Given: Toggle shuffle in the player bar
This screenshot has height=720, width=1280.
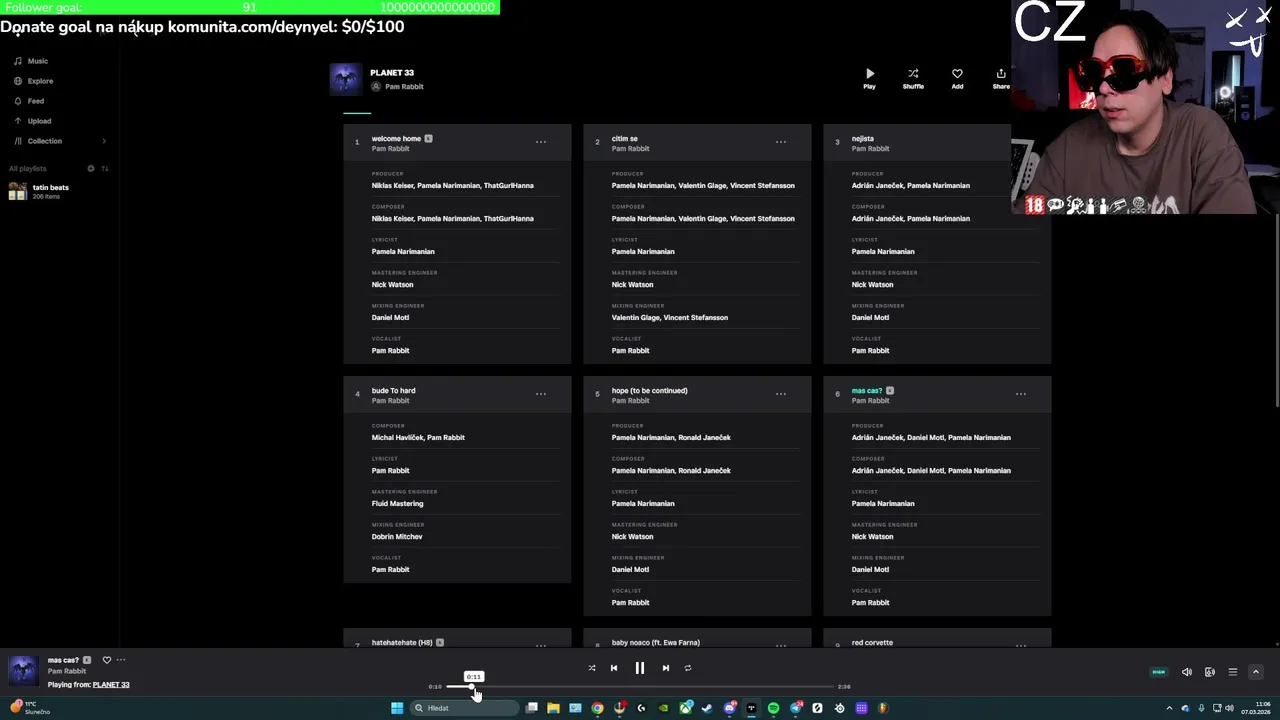Looking at the screenshot, I should point(591,668).
